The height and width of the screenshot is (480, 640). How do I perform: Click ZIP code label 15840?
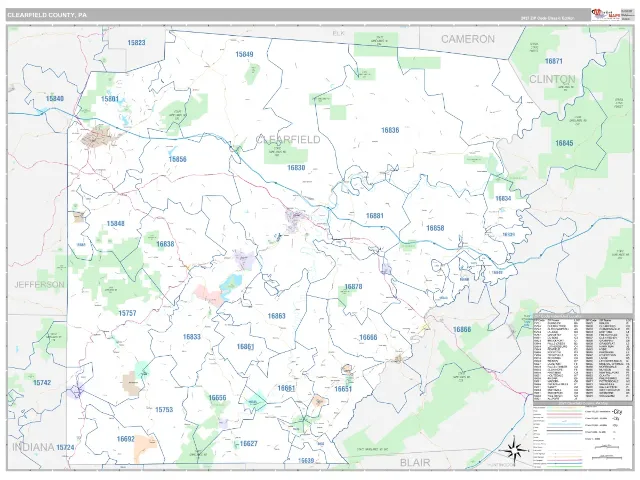55,99
